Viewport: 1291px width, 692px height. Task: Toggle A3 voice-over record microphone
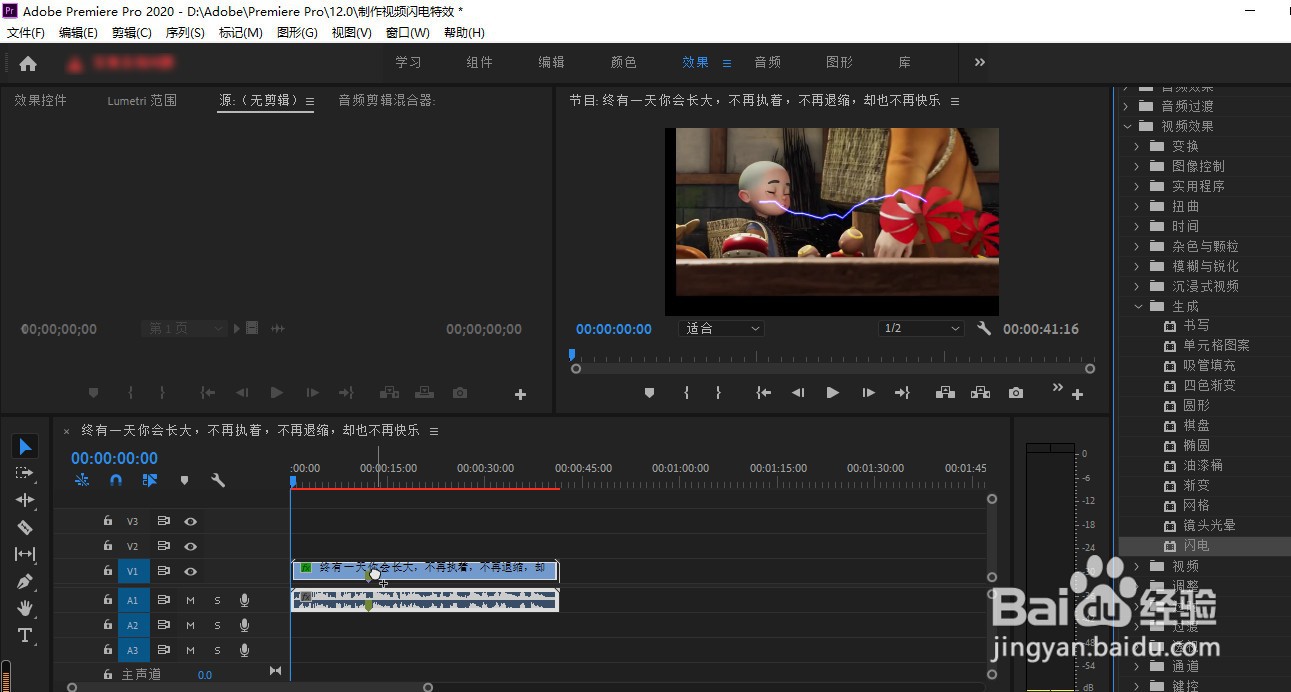[x=244, y=650]
